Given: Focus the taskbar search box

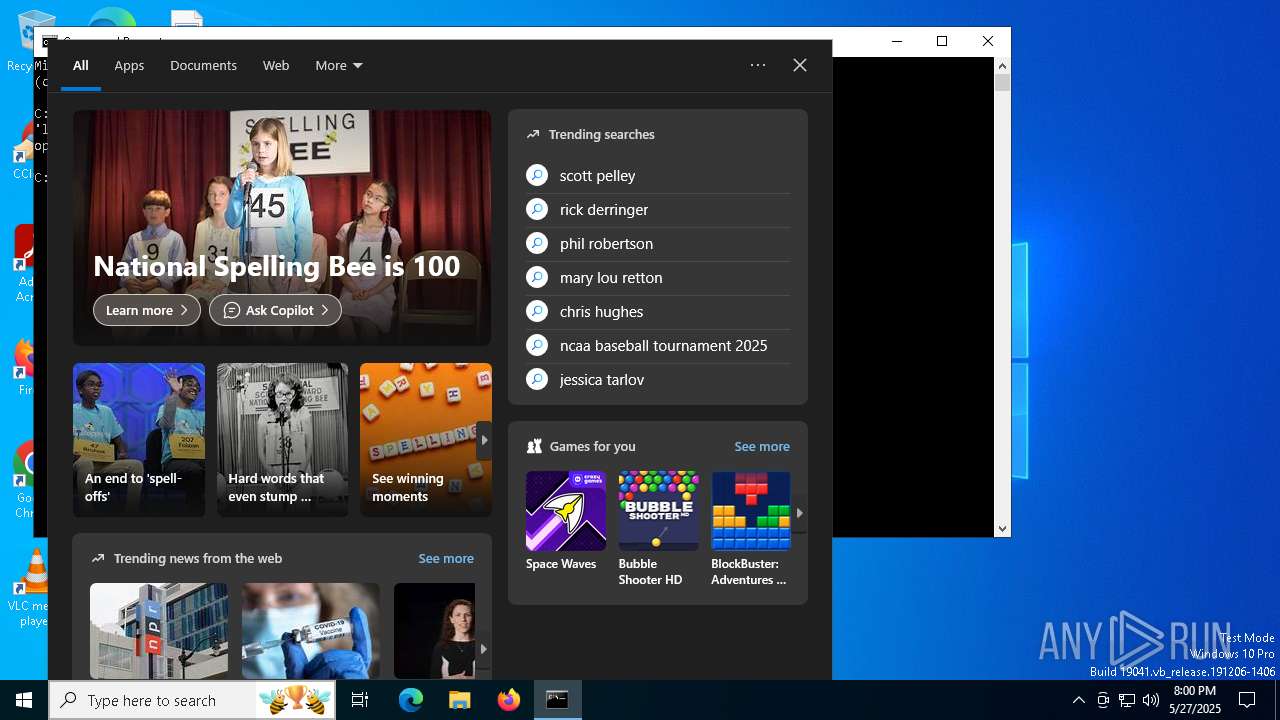Looking at the screenshot, I should 194,700.
